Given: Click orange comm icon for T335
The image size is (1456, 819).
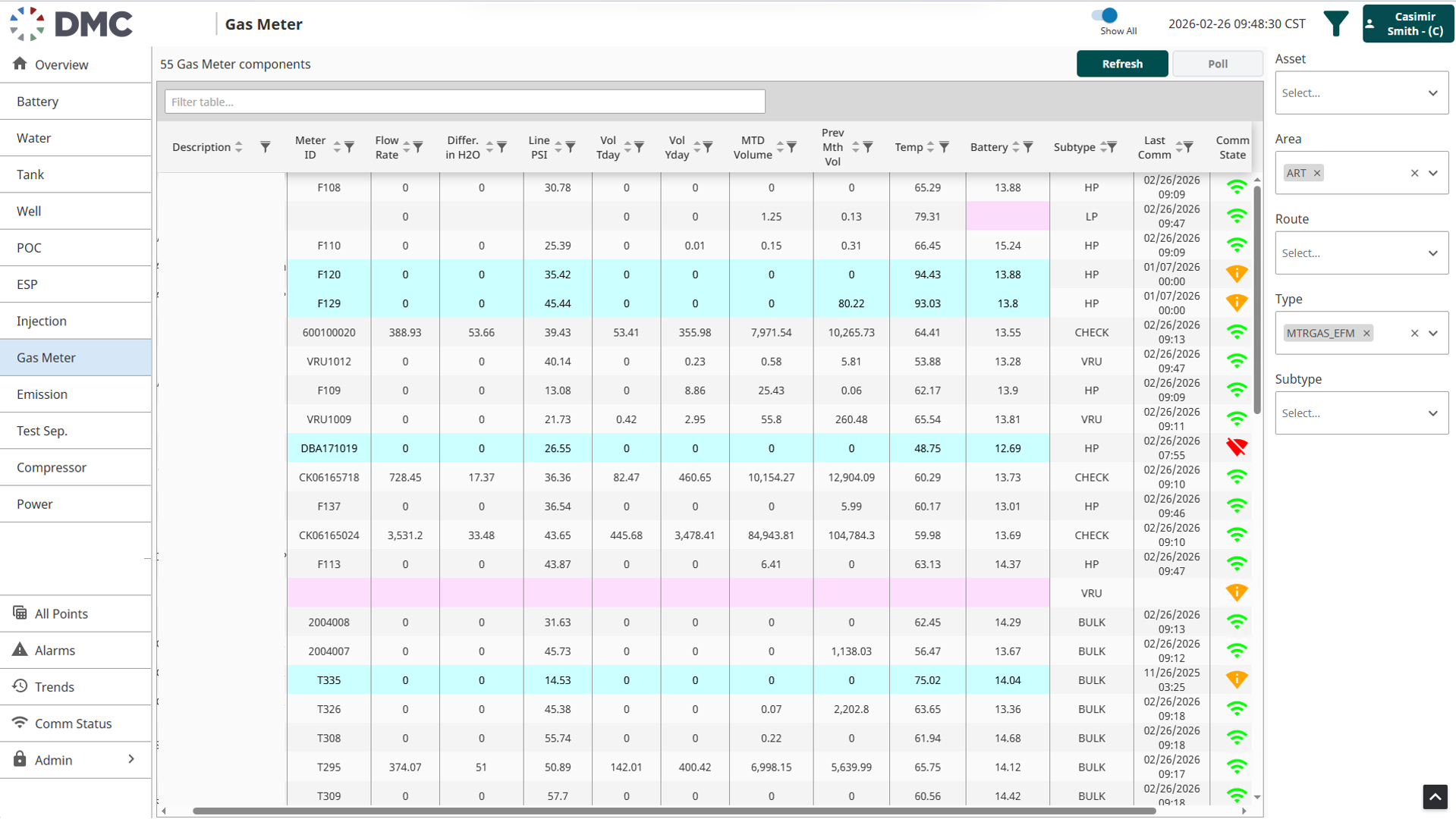Looking at the screenshot, I should point(1237,679).
